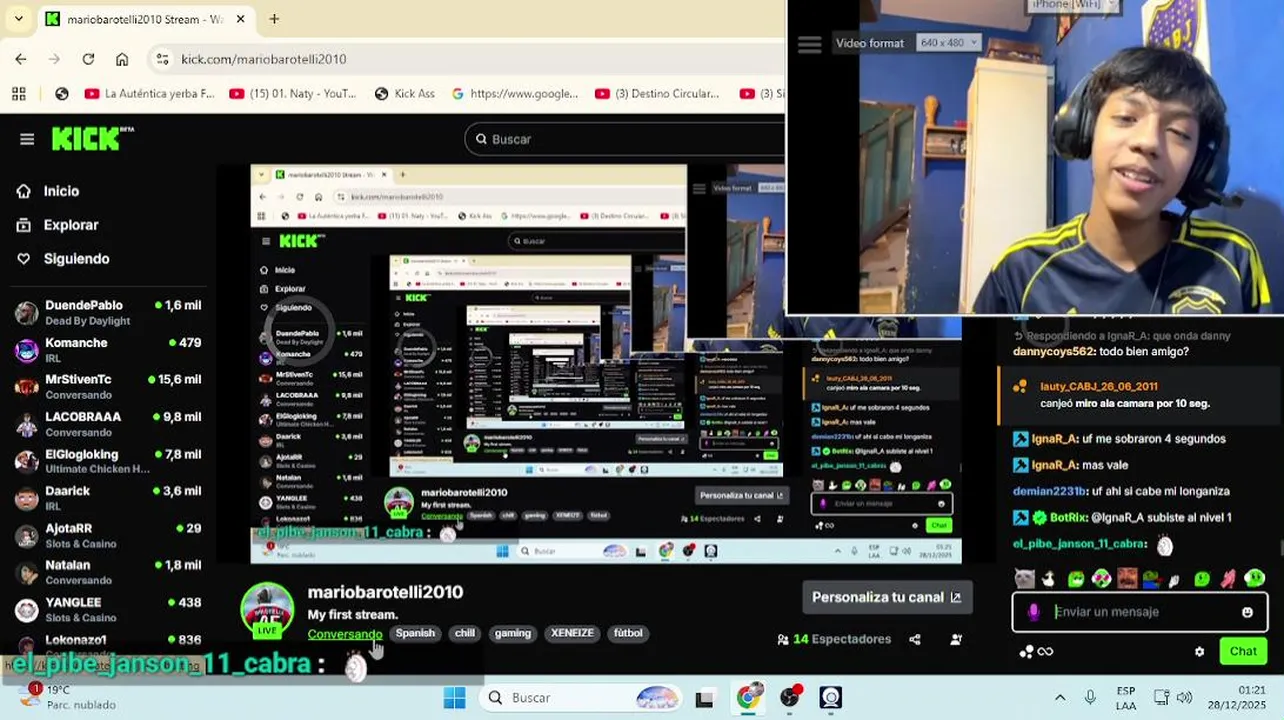Open DuendePablo channel in sidebar
Viewport: 1284px width, 720px height.
click(108, 312)
